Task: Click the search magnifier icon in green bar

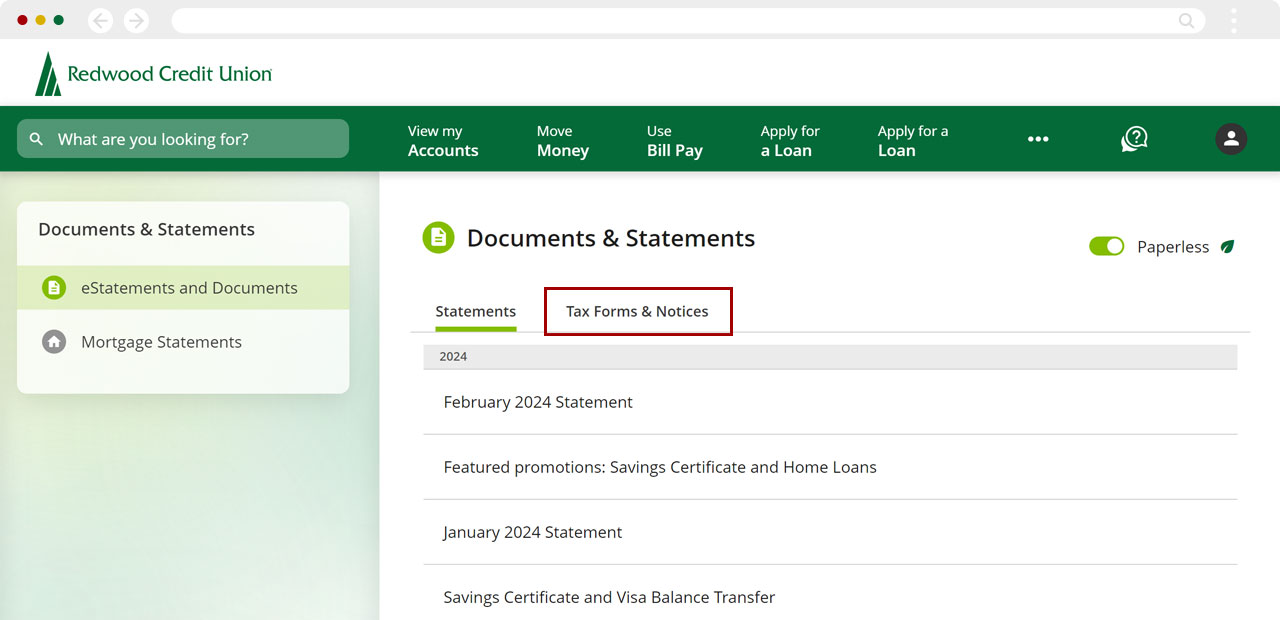Action: click(x=37, y=139)
